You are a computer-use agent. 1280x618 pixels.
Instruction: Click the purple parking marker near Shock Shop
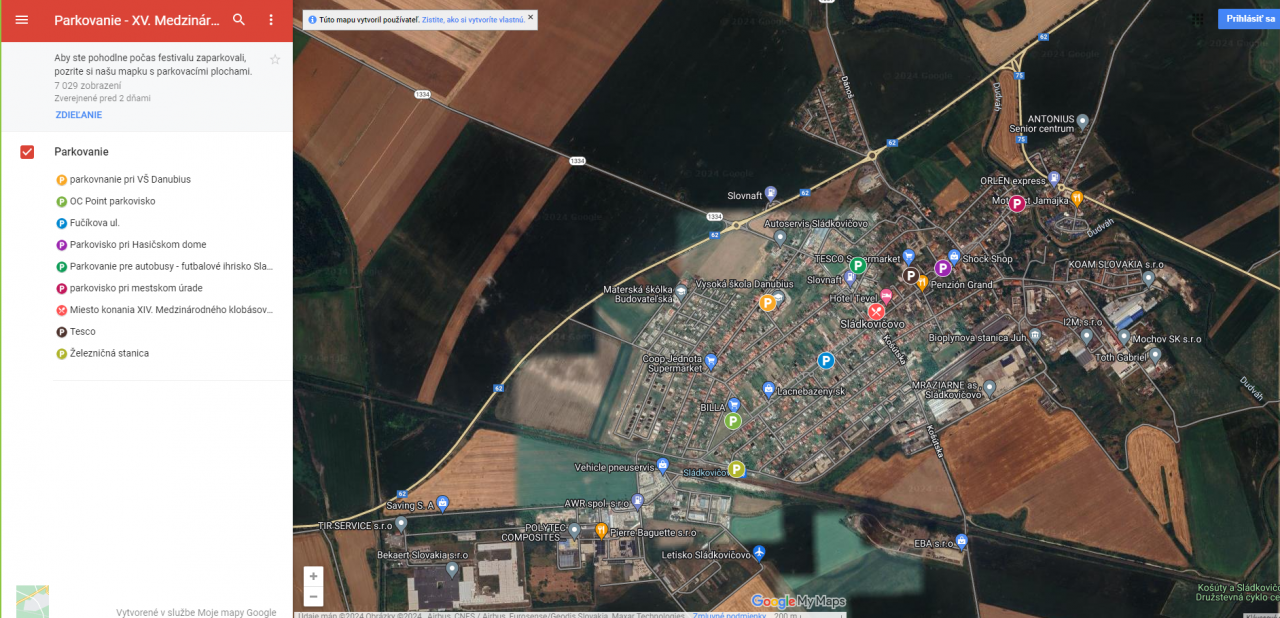[x=942, y=268]
